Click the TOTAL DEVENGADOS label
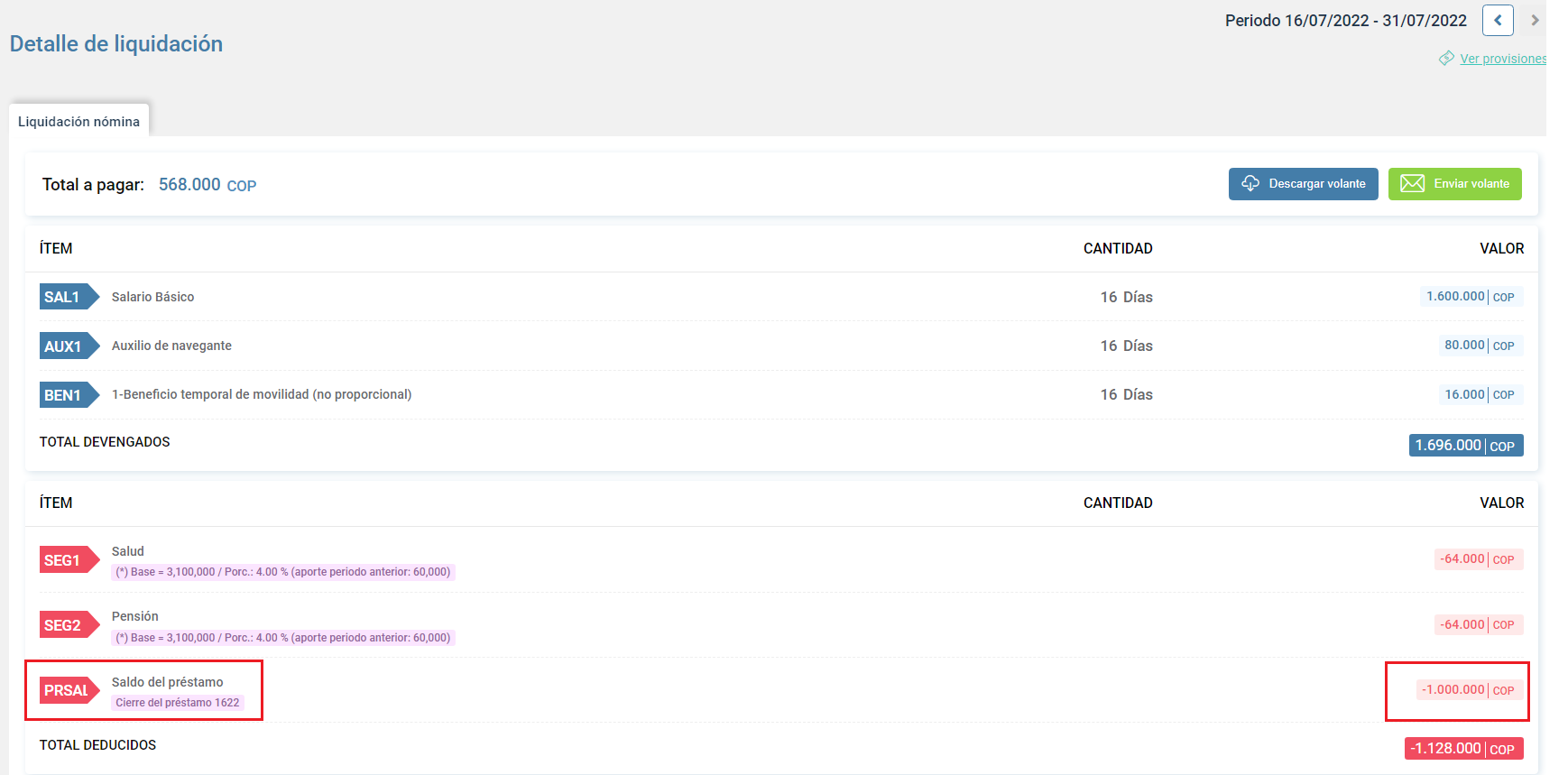This screenshot has height=775, width=1568. pos(105,442)
